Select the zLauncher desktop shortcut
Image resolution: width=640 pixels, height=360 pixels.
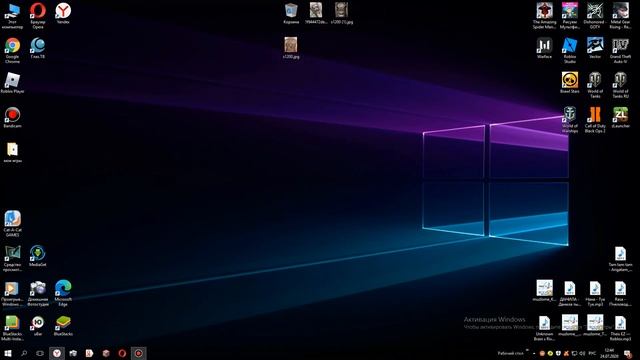point(620,117)
